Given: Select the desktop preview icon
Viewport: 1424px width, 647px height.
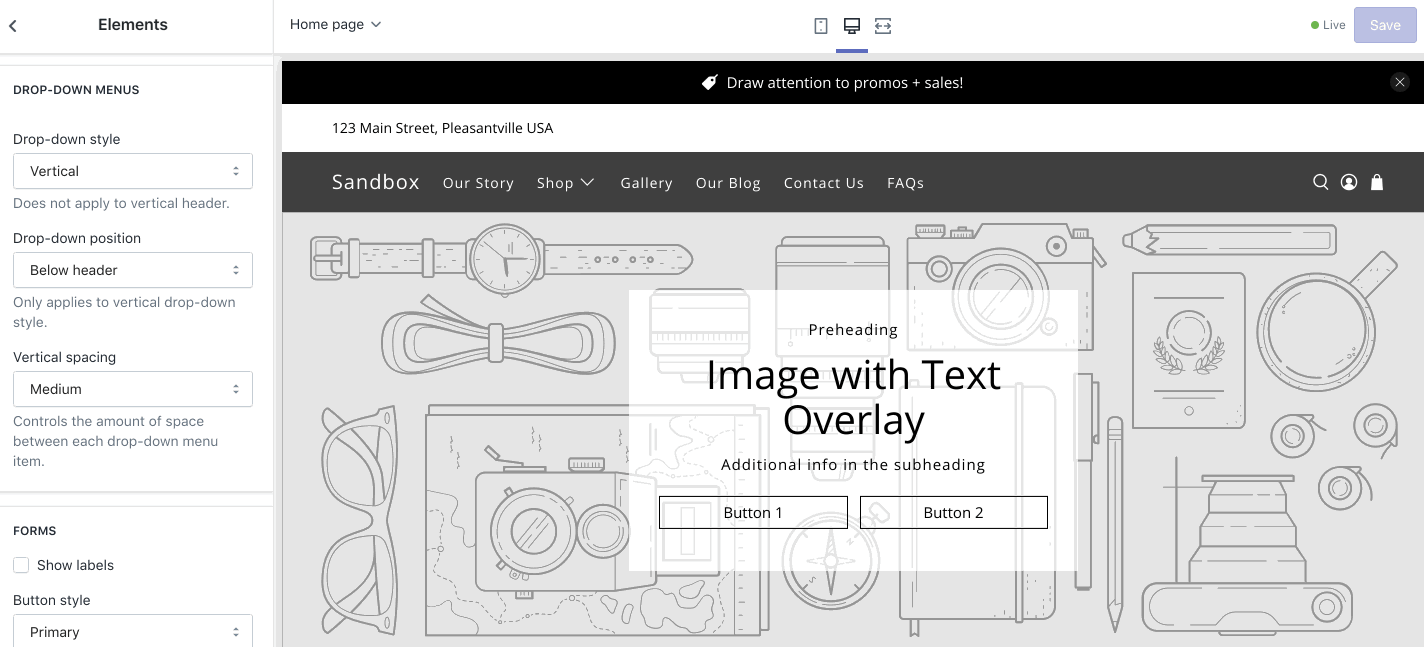Looking at the screenshot, I should click(851, 25).
